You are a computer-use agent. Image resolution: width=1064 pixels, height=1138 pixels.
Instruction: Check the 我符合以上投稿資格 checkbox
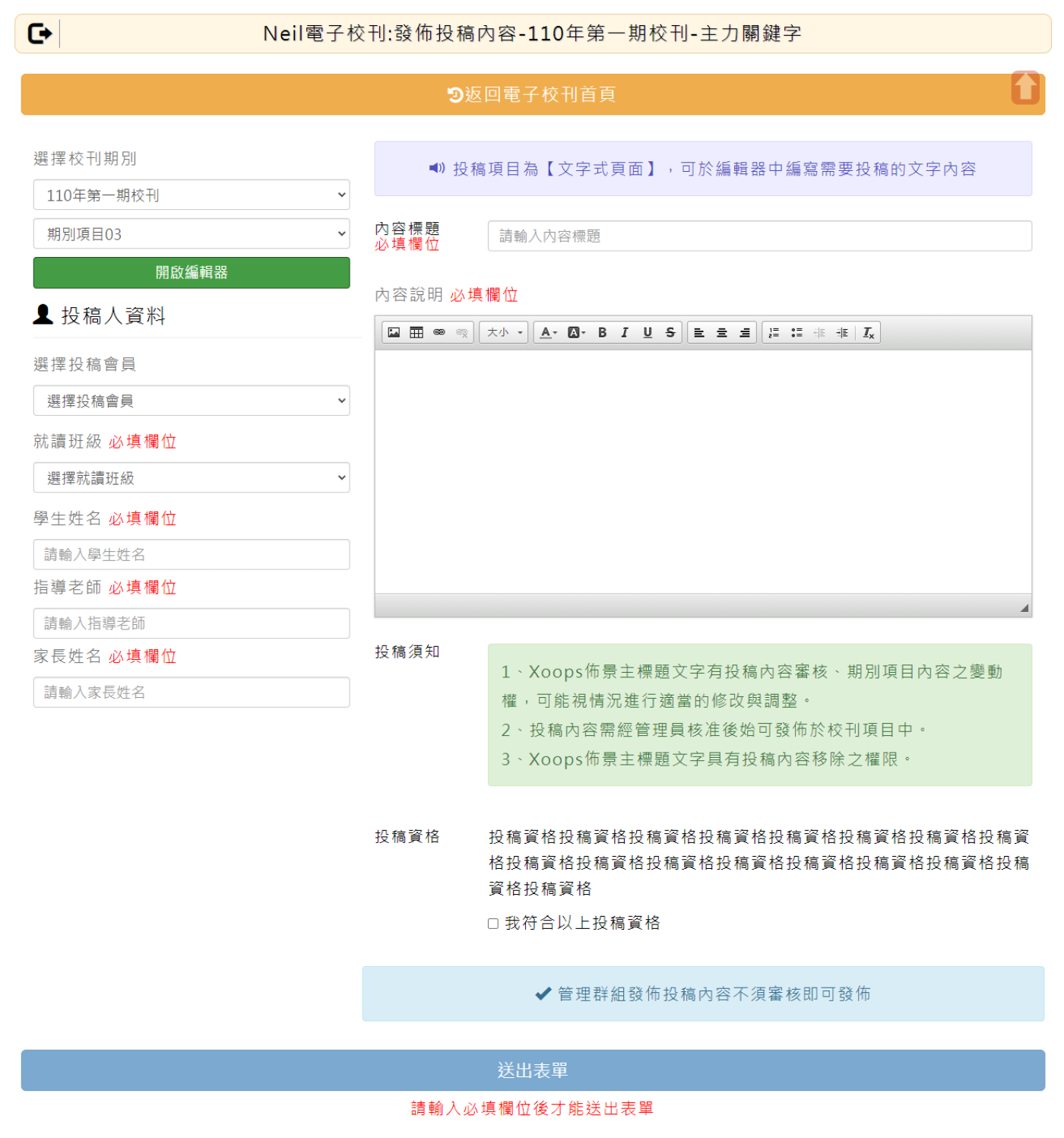tap(493, 924)
